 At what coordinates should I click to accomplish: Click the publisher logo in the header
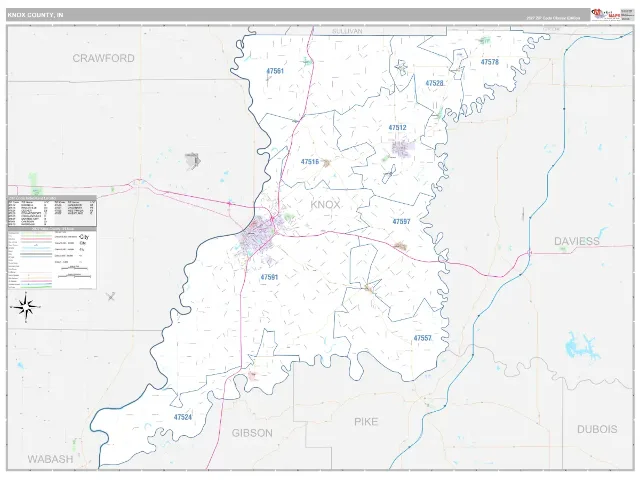pyautogui.click(x=606, y=14)
